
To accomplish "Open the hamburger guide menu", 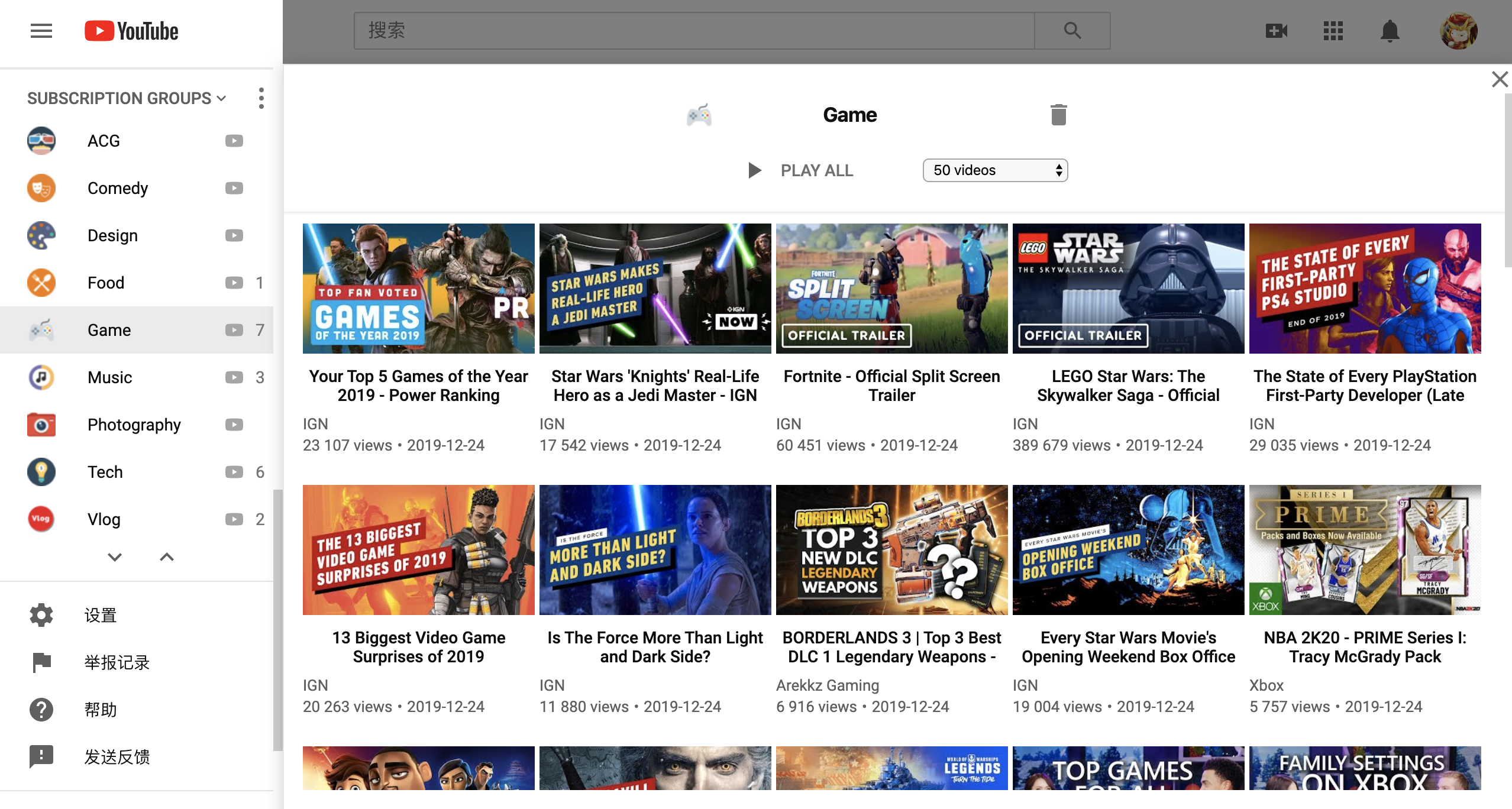I will click(x=41, y=31).
